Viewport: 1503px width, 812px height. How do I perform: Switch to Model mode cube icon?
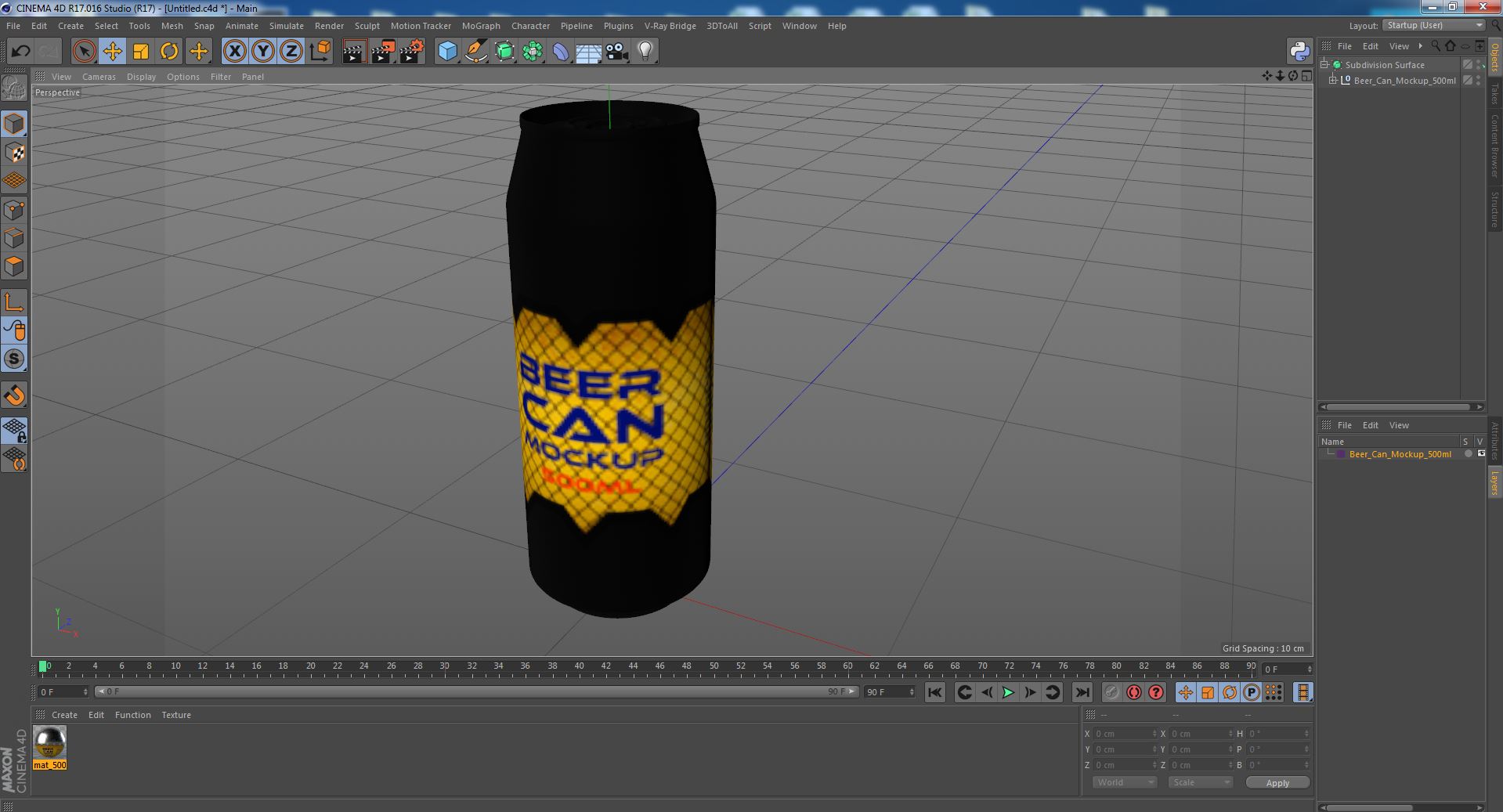pos(14,124)
